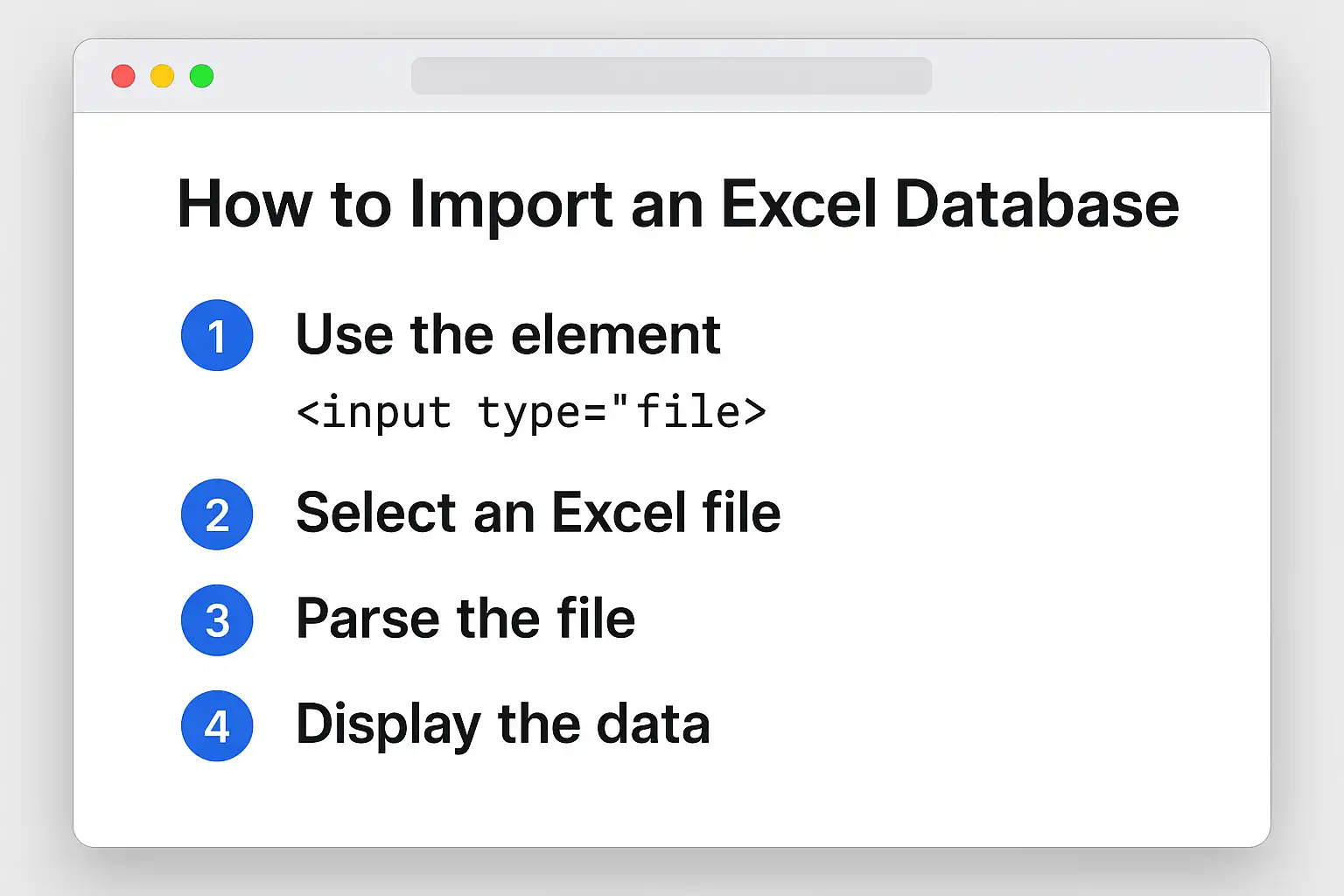Viewport: 1344px width, 896px height.
Task: Click the blue step 2 circle icon
Action: 217,514
